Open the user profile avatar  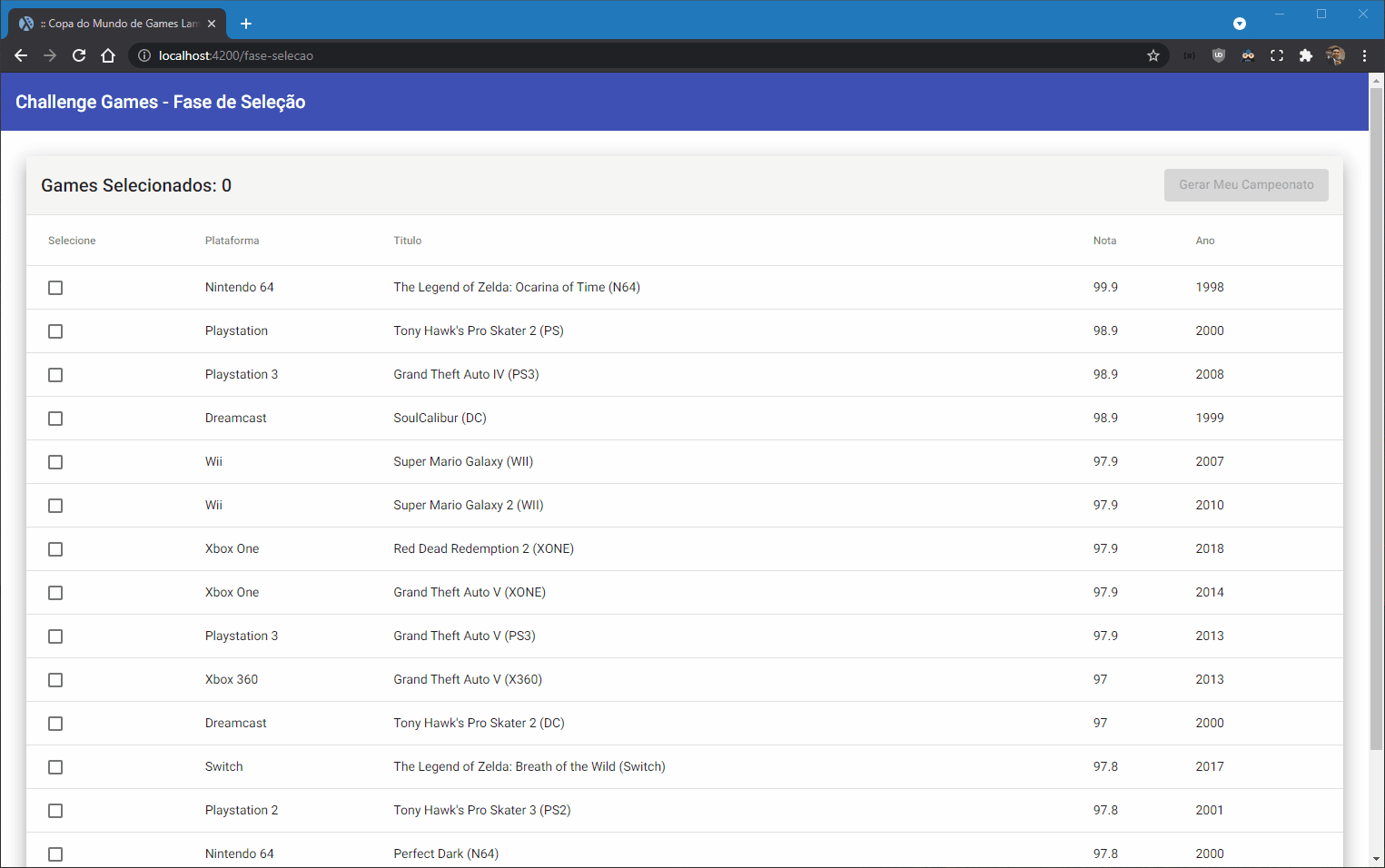pyautogui.click(x=1335, y=55)
